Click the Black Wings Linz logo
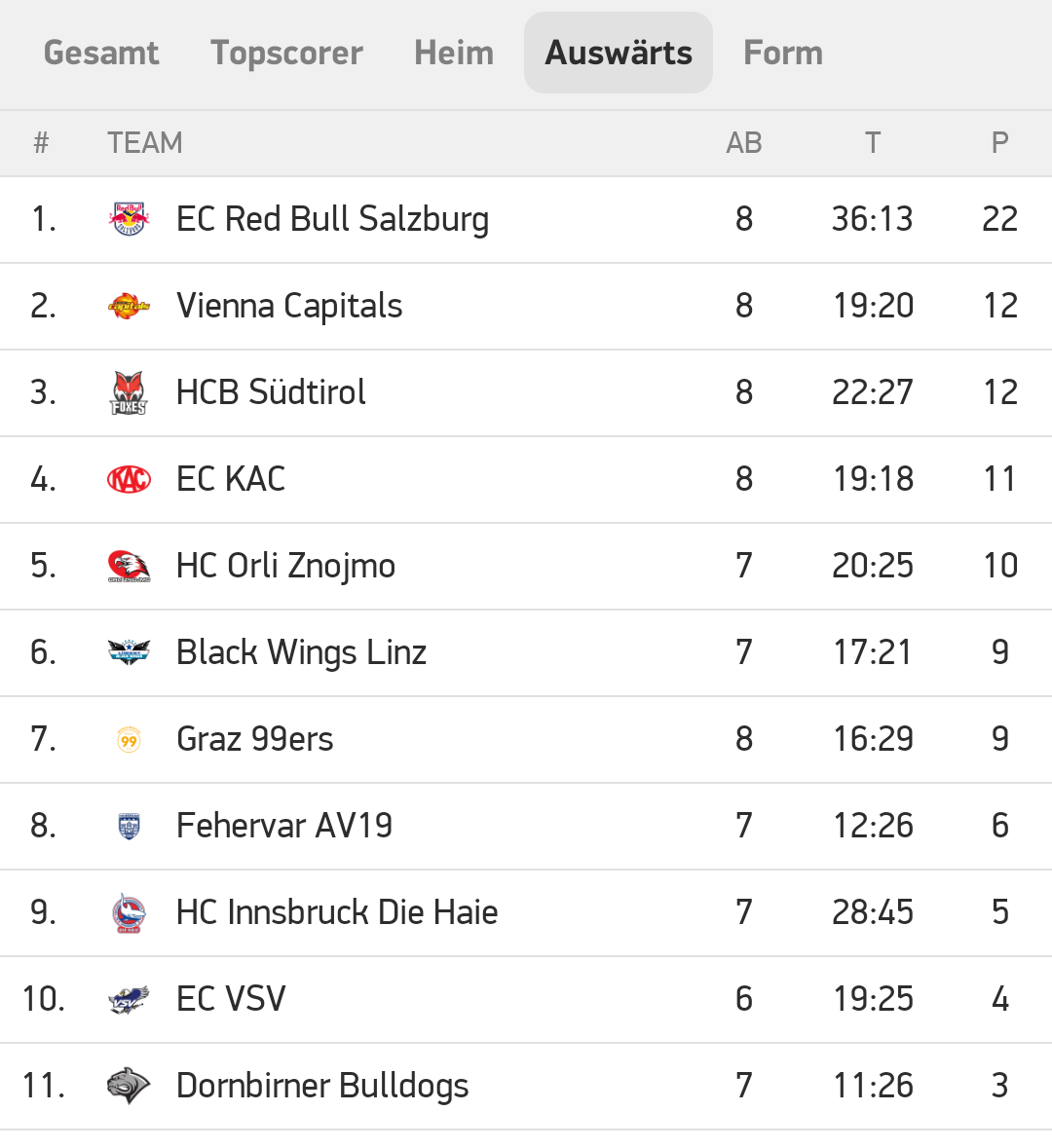 click(x=129, y=652)
